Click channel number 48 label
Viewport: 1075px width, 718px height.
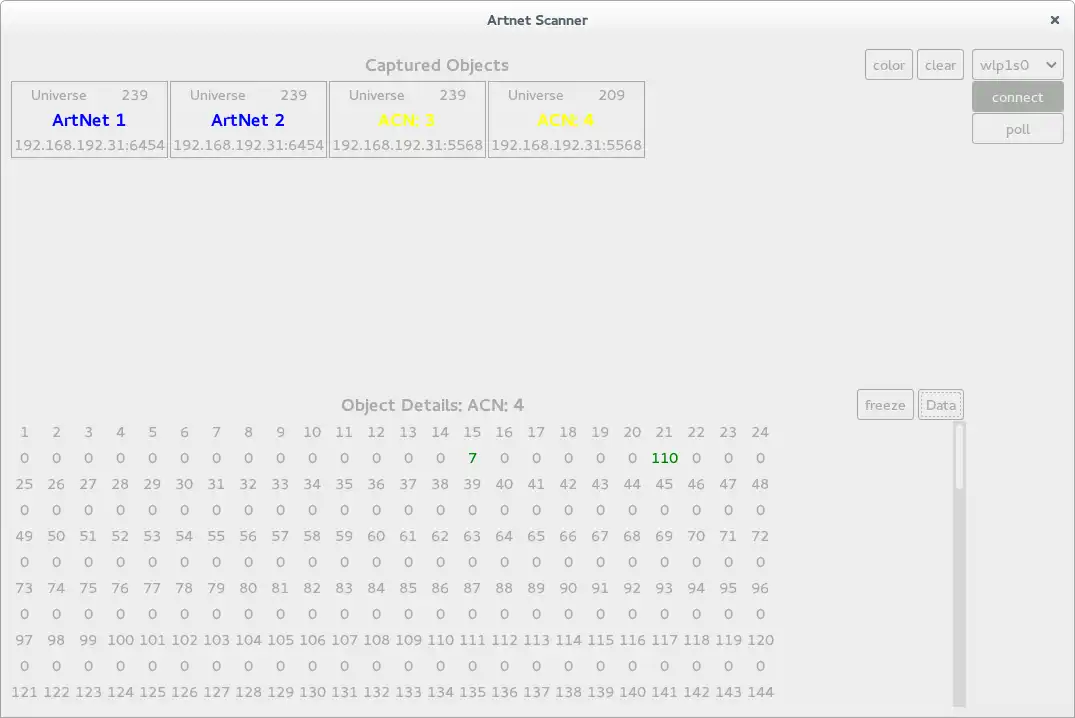click(x=760, y=484)
